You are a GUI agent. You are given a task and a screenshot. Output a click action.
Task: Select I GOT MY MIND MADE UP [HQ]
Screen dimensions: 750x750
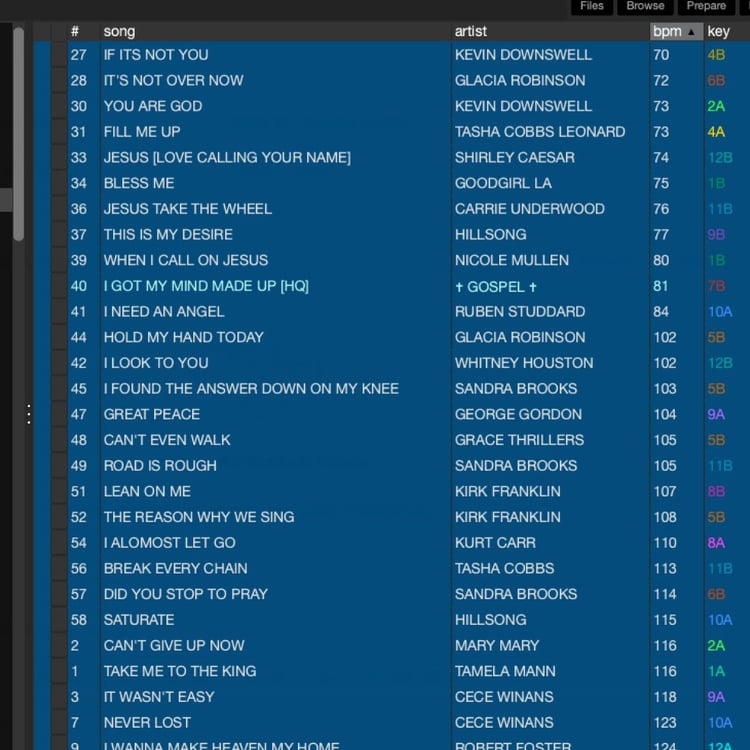pyautogui.click(x=206, y=286)
